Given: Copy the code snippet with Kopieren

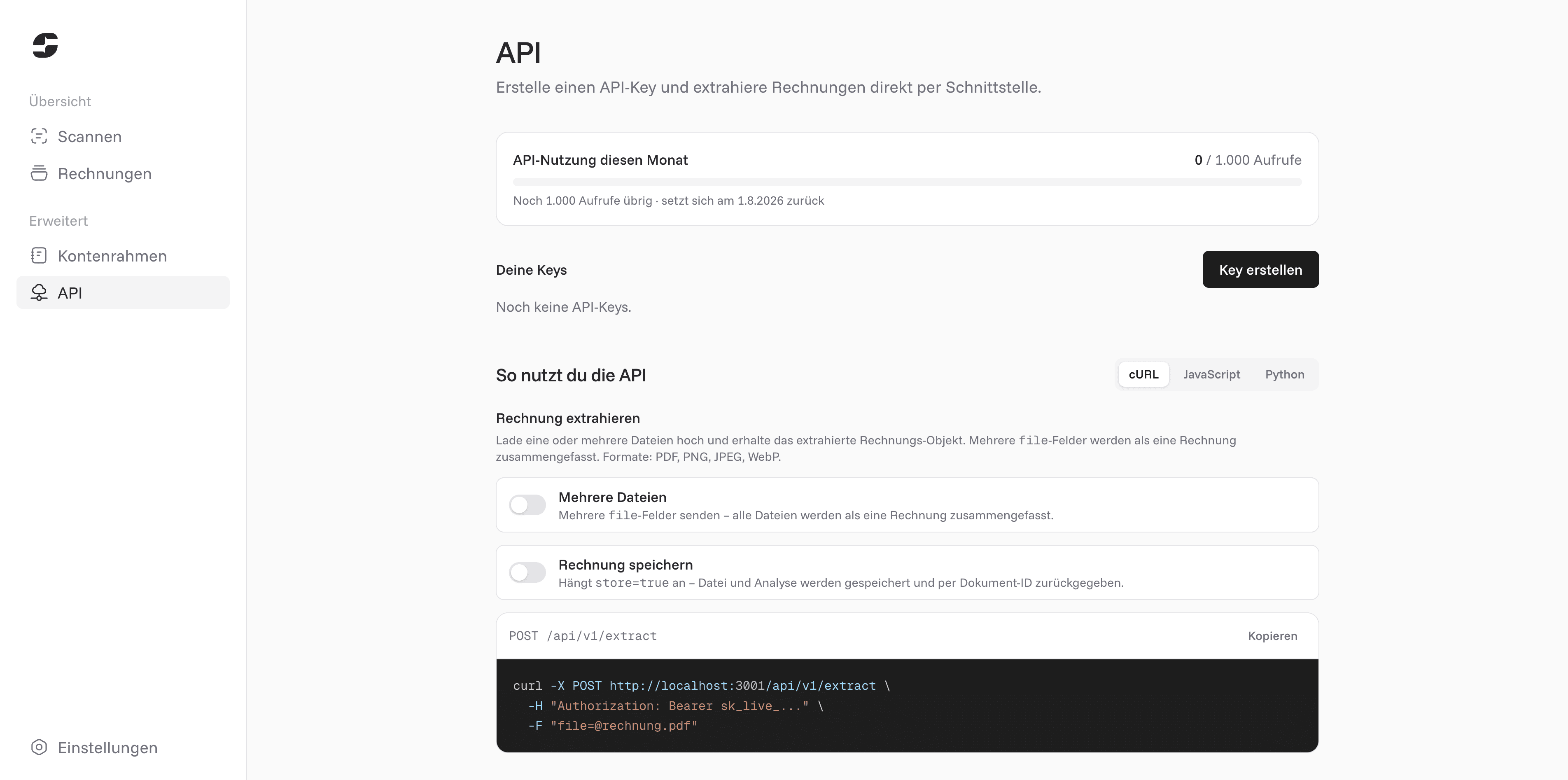Looking at the screenshot, I should point(1272,636).
